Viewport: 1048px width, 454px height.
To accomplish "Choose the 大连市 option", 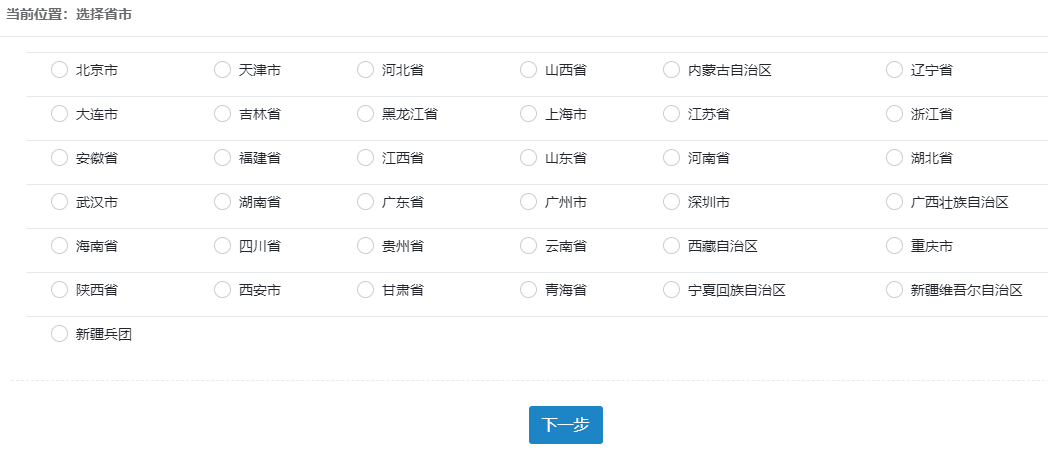I will [x=59, y=114].
